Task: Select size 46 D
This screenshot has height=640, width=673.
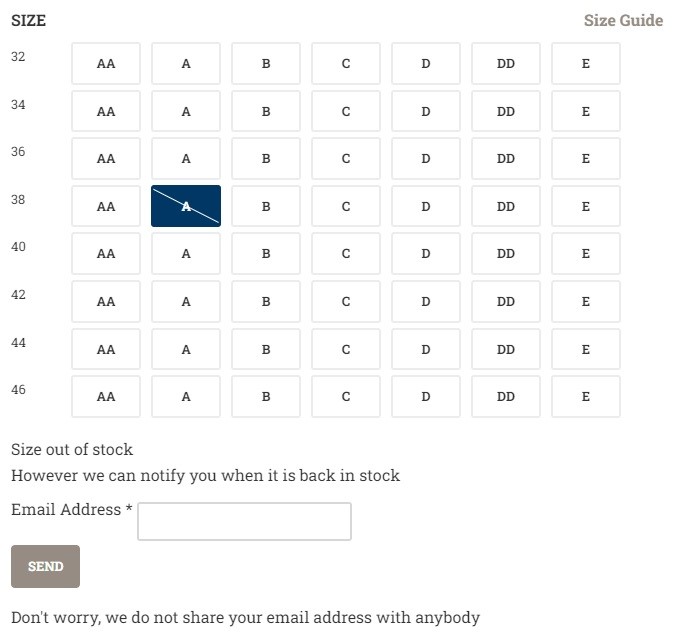Action: coord(426,397)
